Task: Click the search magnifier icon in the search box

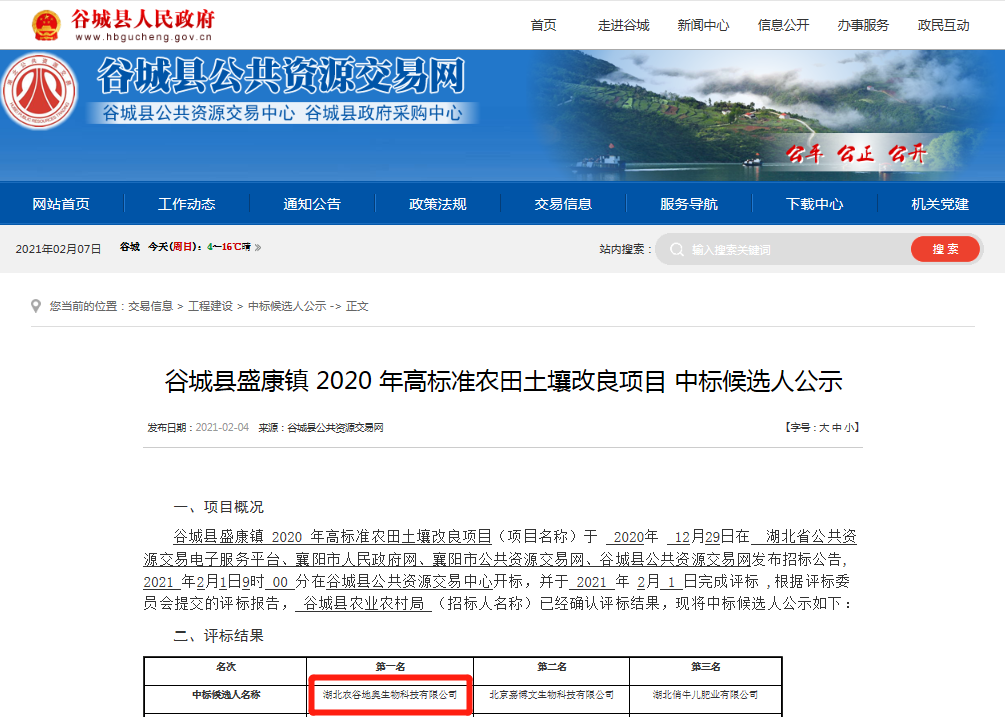Action: click(x=677, y=249)
